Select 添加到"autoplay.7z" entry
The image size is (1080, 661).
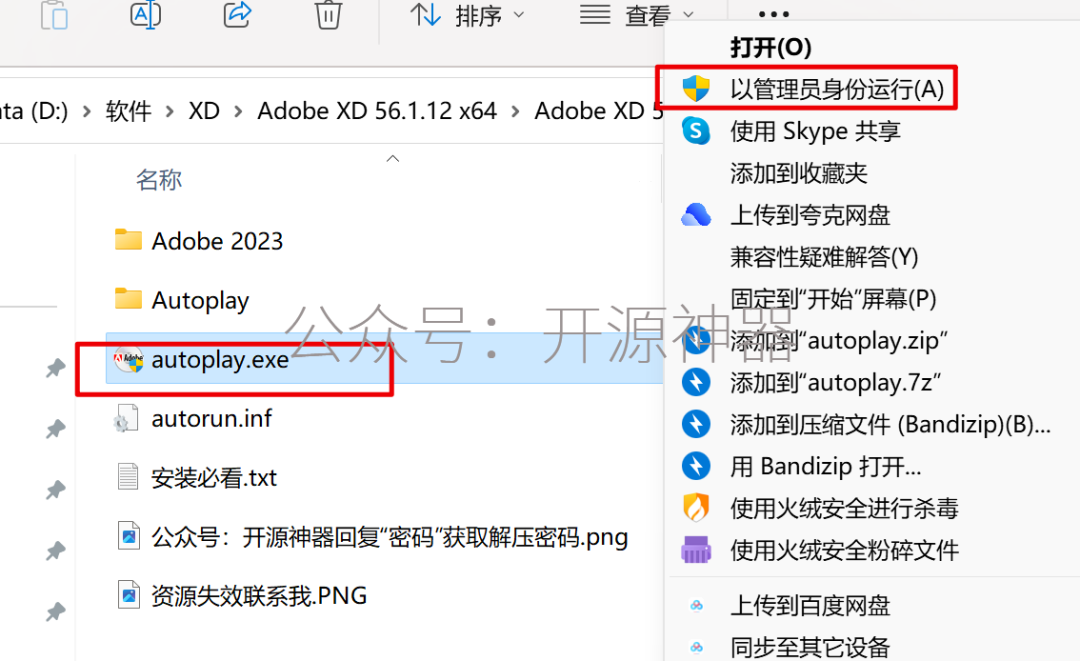[x=835, y=382]
